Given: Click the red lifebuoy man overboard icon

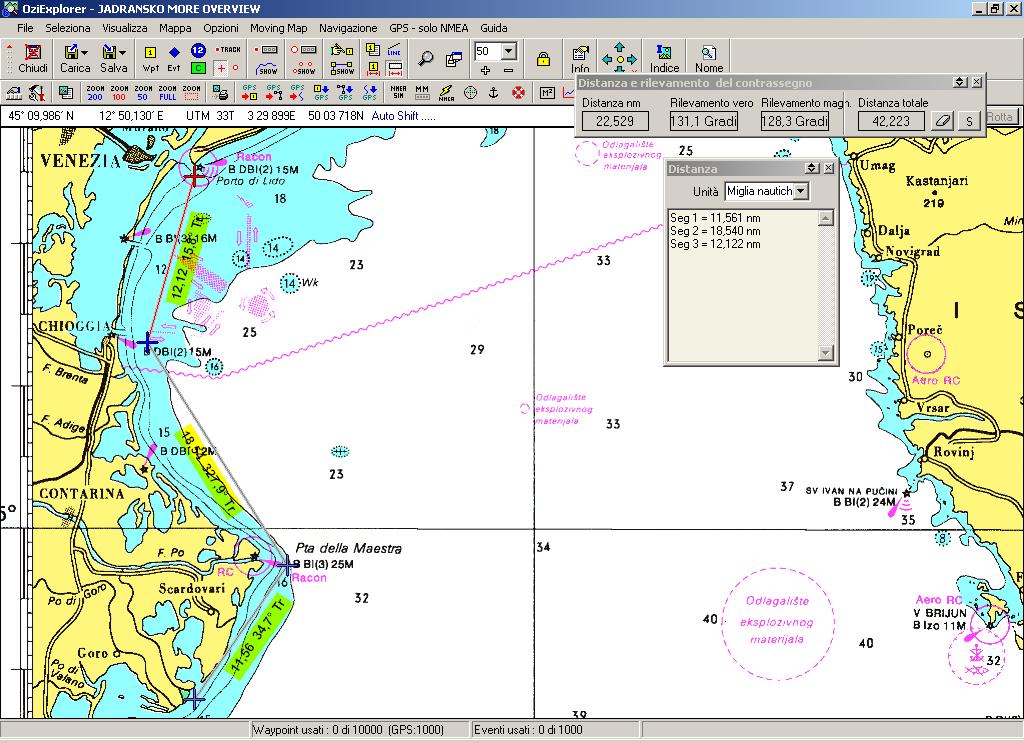Looking at the screenshot, I should click(519, 93).
